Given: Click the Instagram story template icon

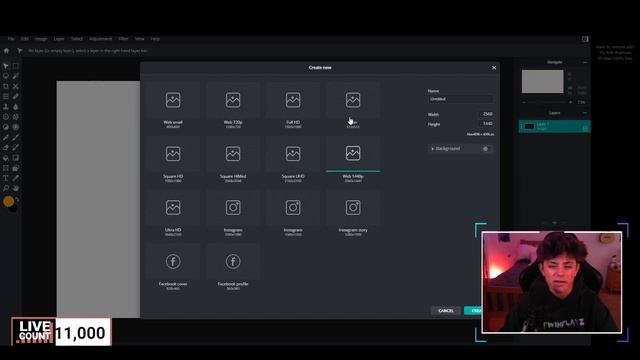Looking at the screenshot, I should 353,208.
